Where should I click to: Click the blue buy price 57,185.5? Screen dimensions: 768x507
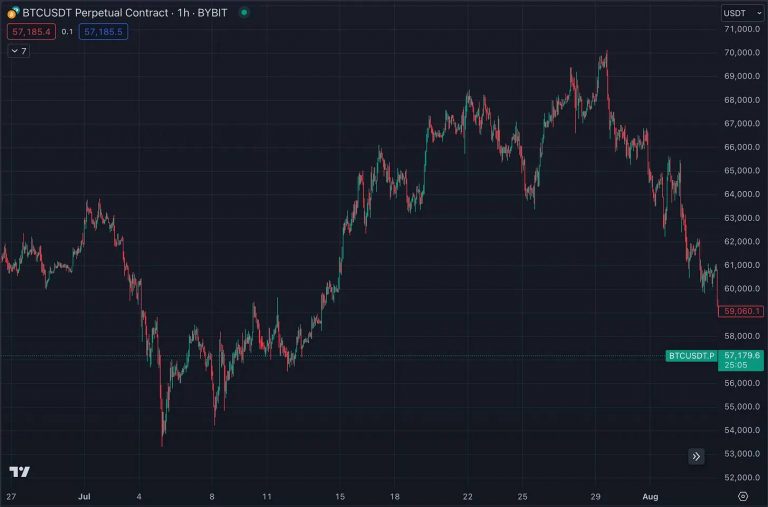pos(103,32)
